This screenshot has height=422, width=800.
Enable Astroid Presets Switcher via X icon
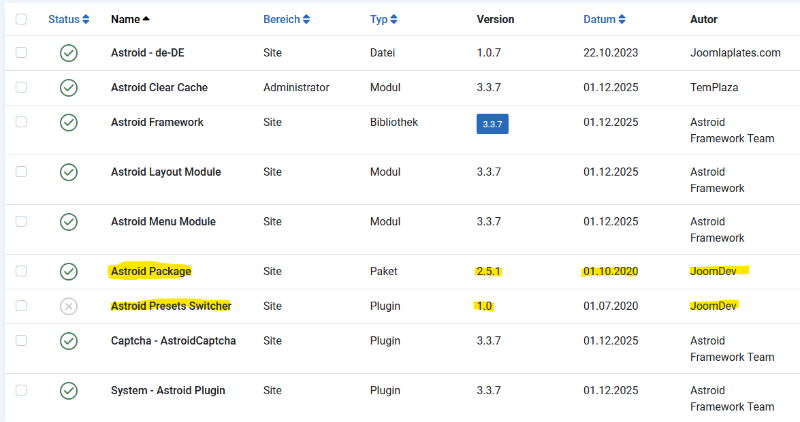(68, 306)
